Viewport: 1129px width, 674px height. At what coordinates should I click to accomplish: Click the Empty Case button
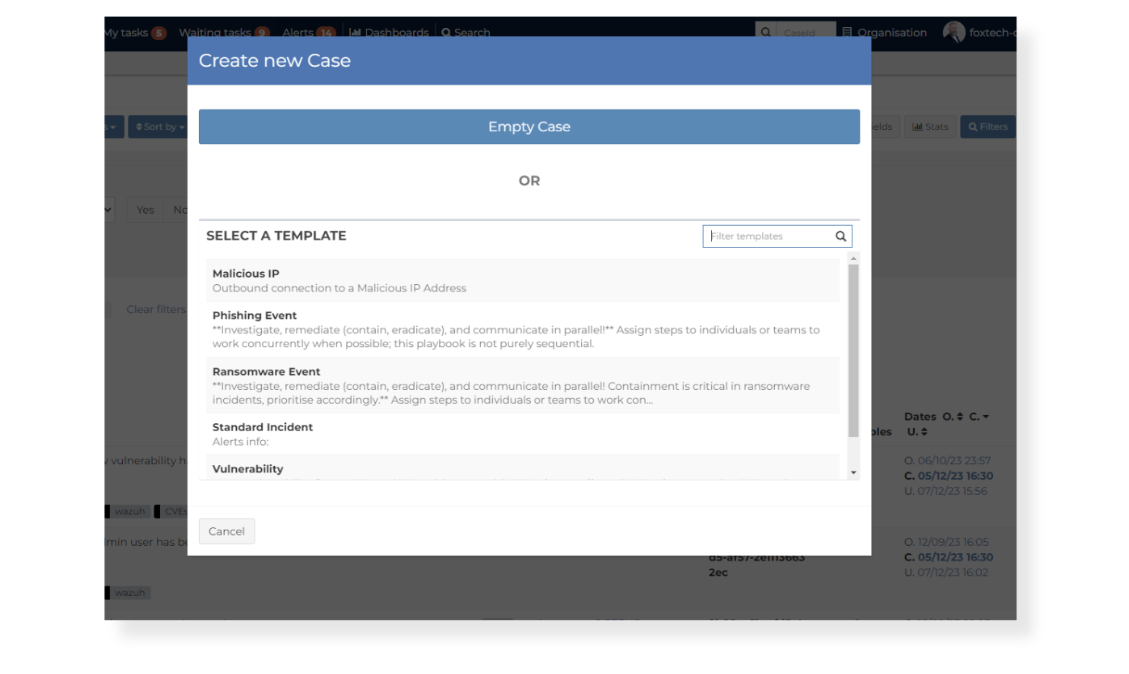coord(529,127)
